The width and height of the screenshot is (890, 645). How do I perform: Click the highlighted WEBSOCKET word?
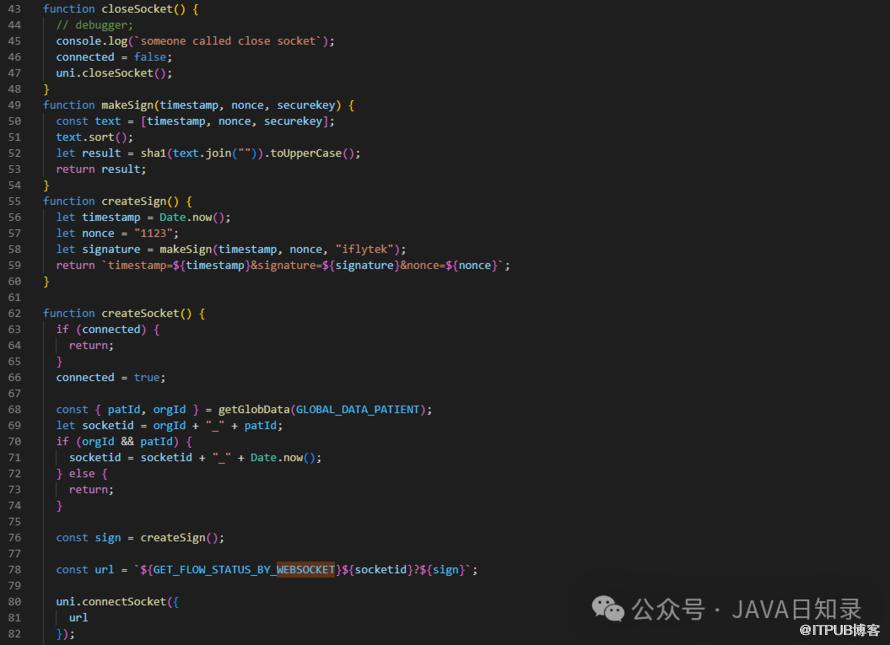point(305,569)
